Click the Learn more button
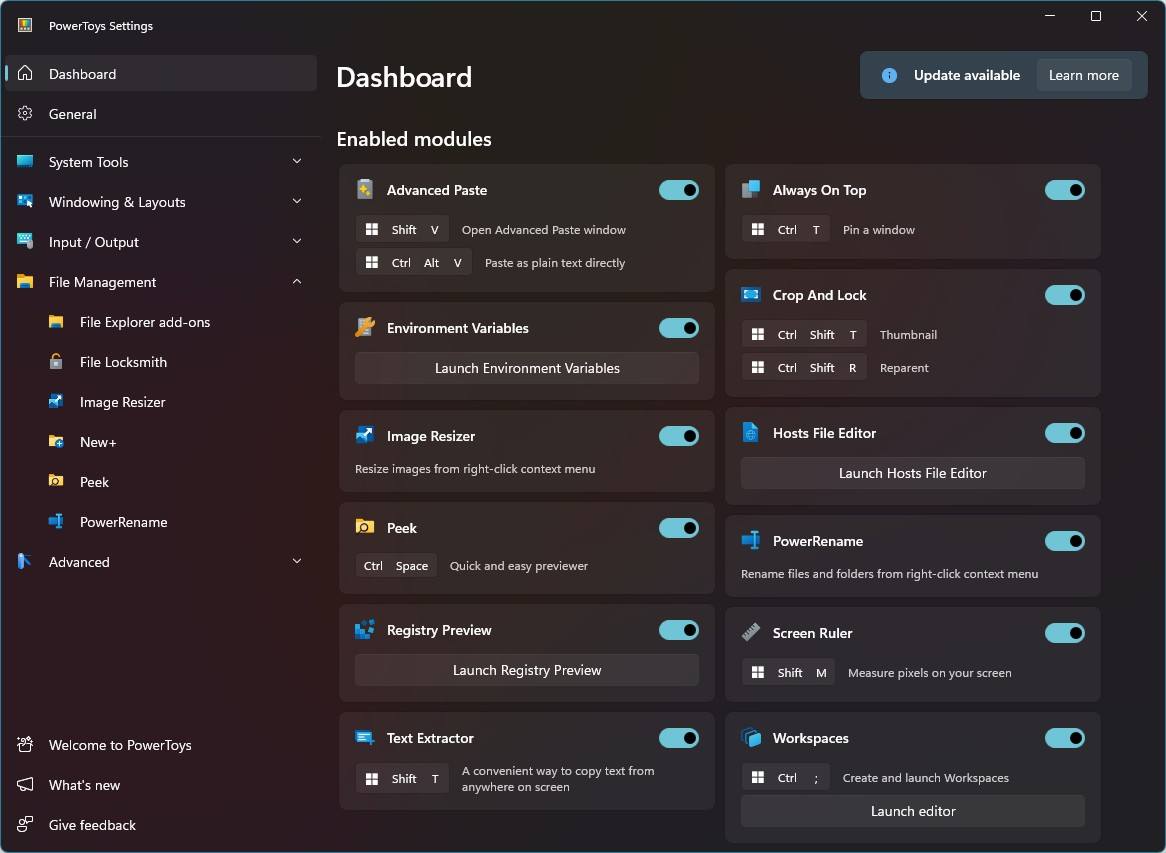The height and width of the screenshot is (853, 1166). 1083,75
